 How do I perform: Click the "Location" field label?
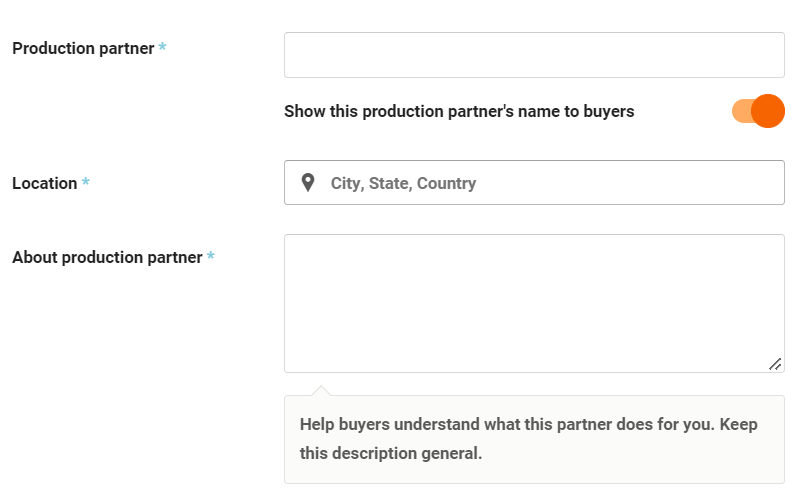[45, 184]
